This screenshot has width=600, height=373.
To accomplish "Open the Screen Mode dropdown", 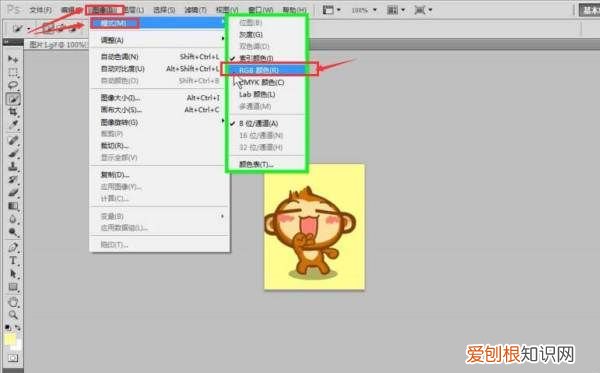I will pyautogui.click(x=423, y=10).
